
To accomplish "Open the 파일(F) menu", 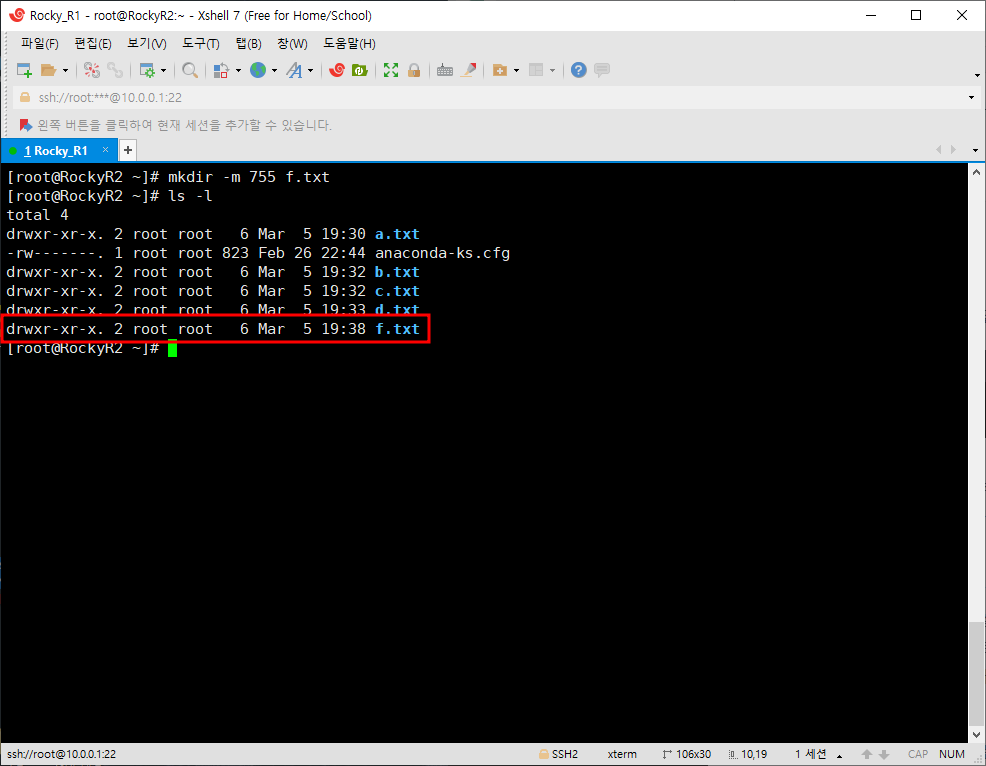I will (40, 43).
